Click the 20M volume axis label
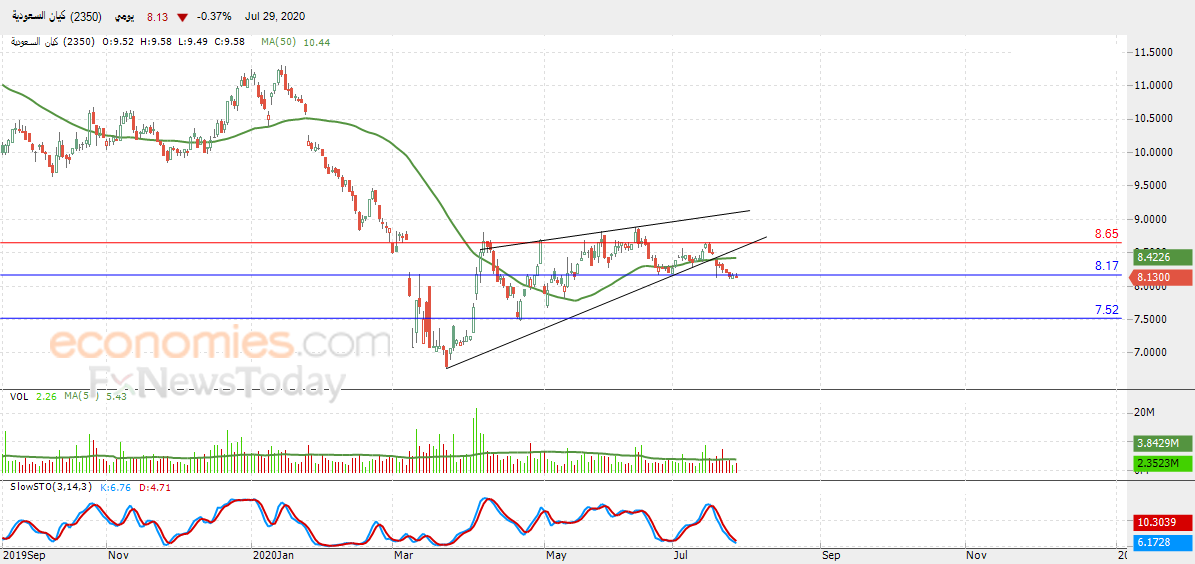Image resolution: width=1195 pixels, height=564 pixels. [x=1145, y=412]
